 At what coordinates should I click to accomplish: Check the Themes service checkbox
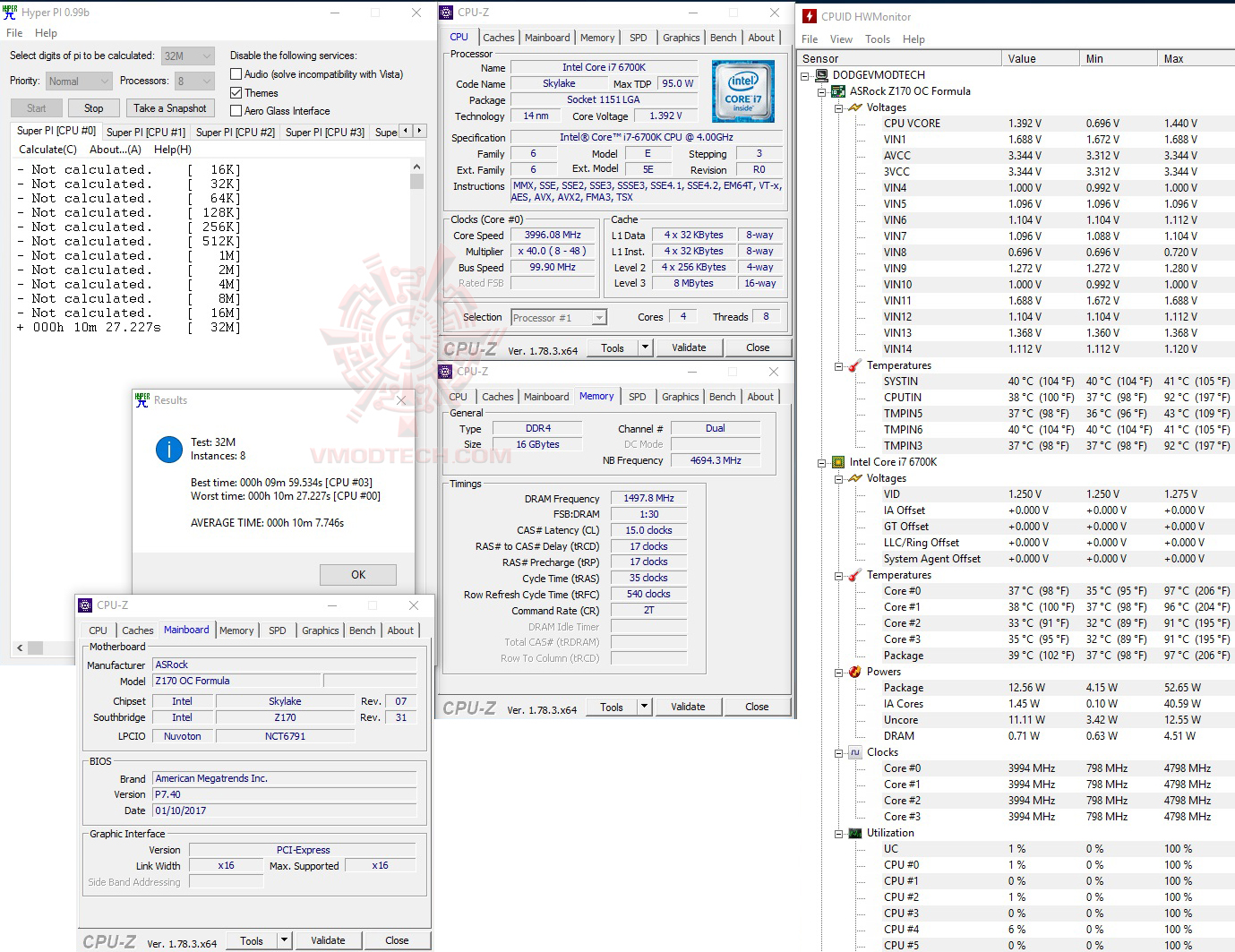click(x=236, y=92)
